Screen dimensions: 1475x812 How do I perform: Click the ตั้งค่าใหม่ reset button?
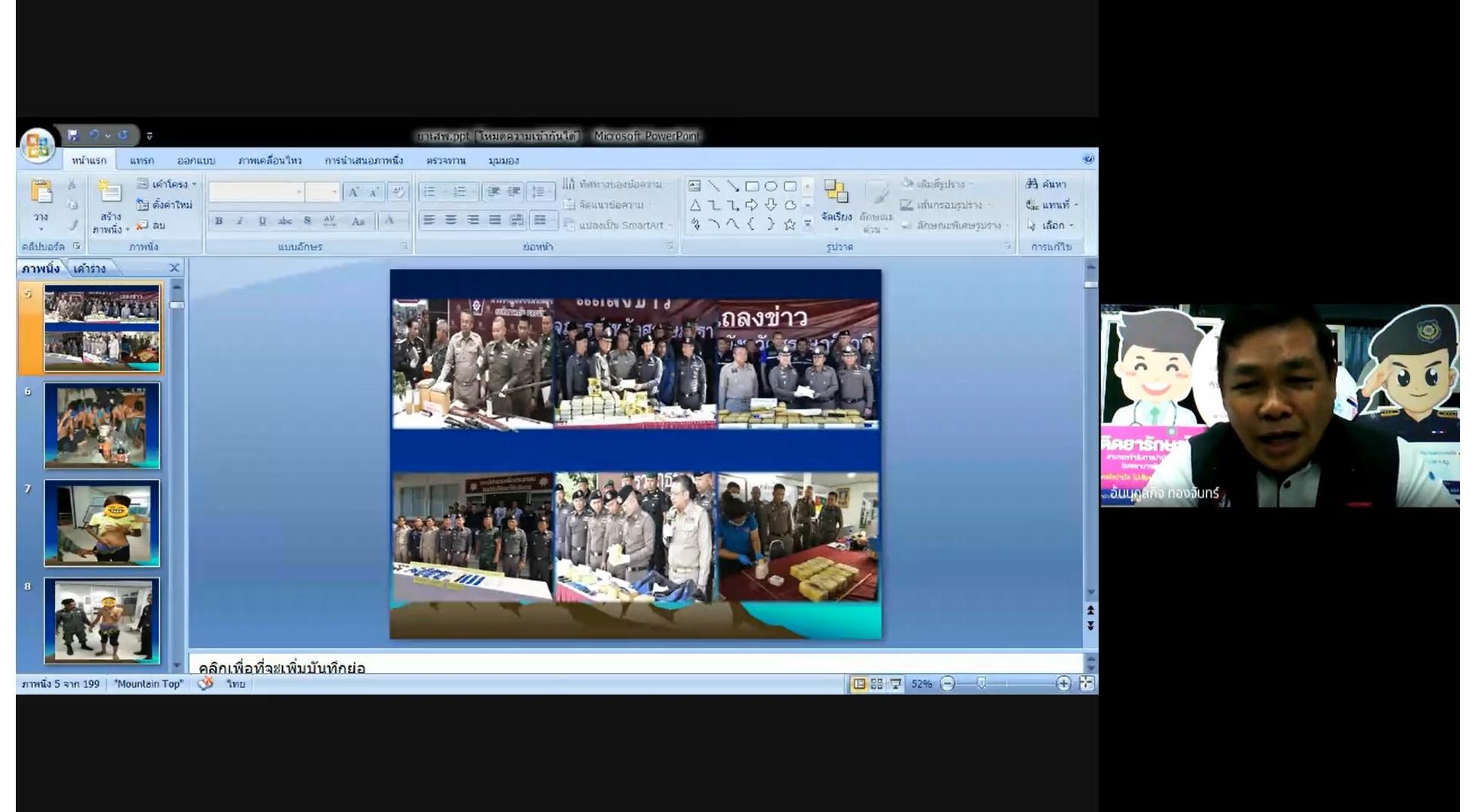(164, 205)
